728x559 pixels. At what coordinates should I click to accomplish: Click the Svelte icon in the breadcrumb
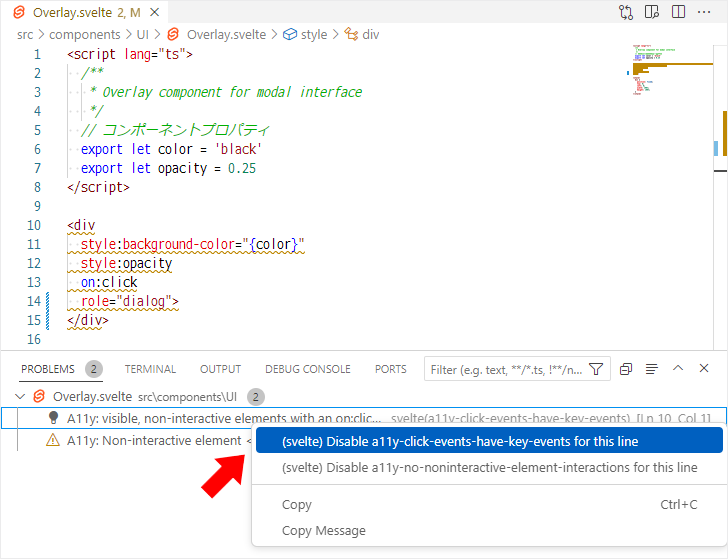pos(173,34)
